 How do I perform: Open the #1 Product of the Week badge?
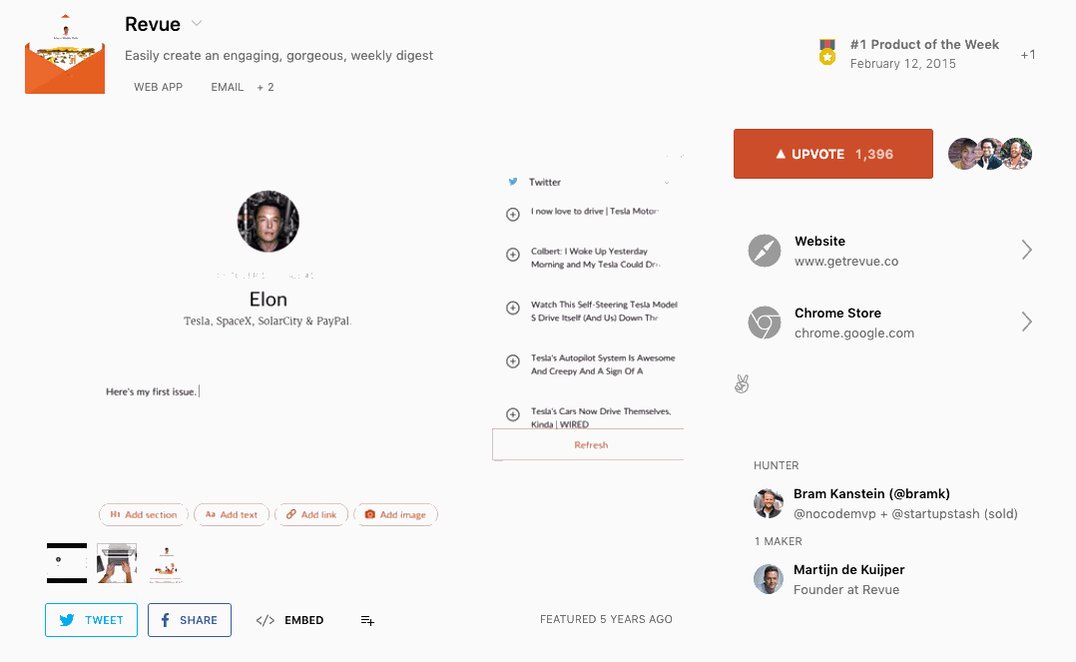coord(924,54)
